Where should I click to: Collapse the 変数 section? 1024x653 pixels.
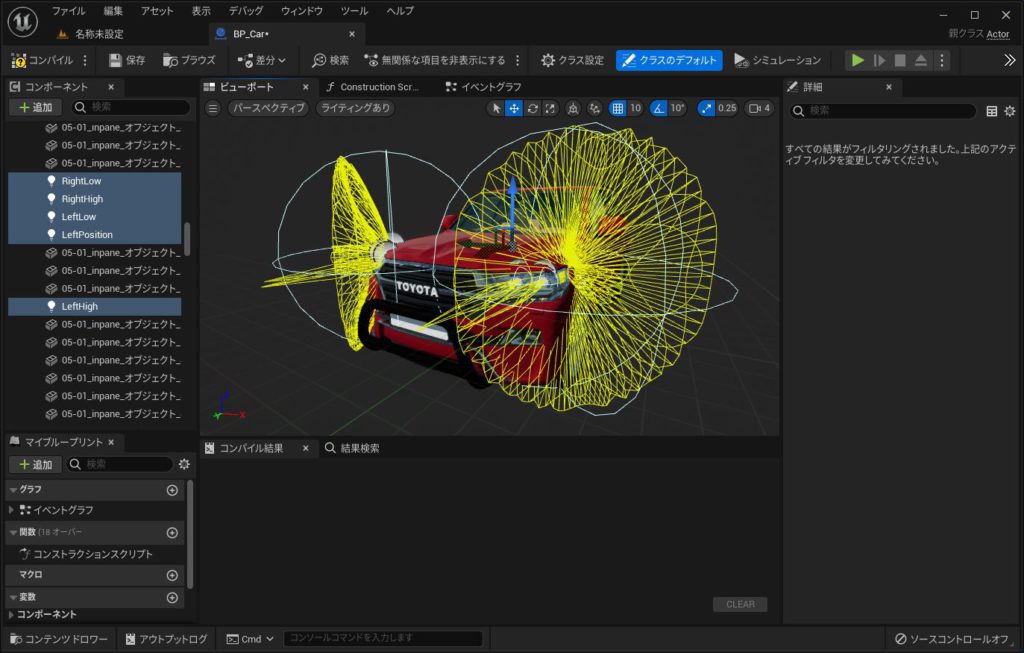click(13, 597)
